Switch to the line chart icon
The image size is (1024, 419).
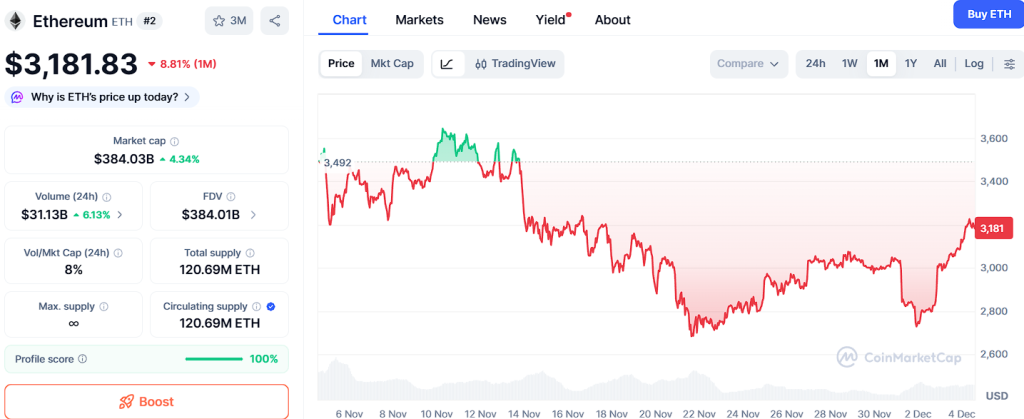(447, 64)
